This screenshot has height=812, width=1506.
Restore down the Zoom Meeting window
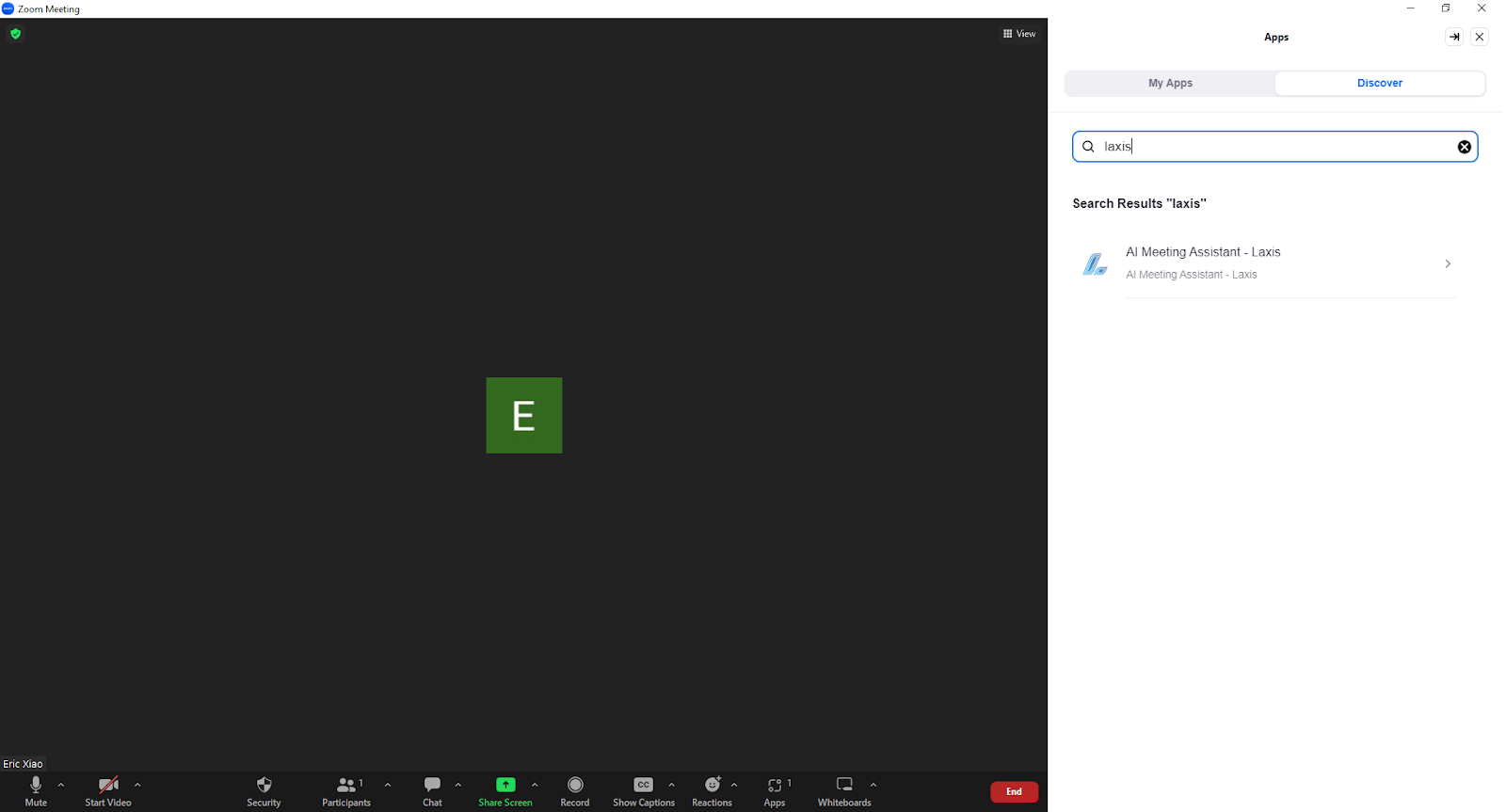[1446, 8]
